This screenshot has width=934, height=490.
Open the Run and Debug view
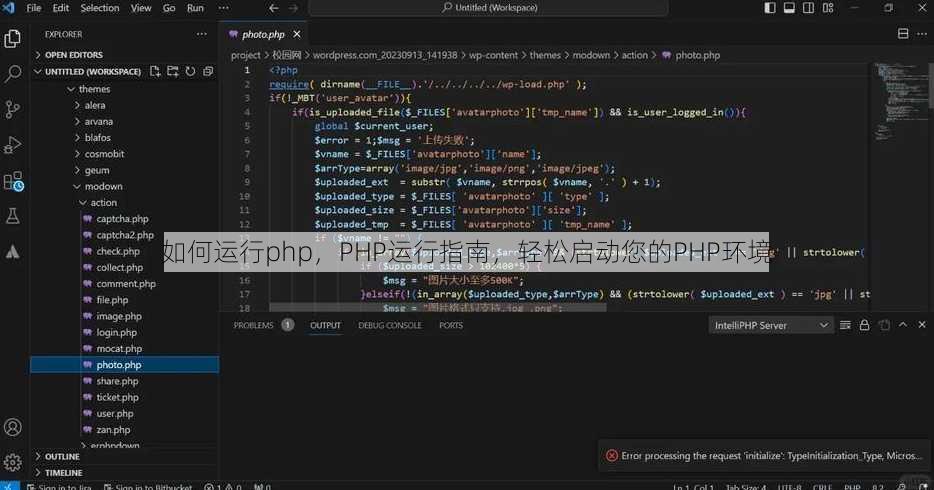click(13, 145)
